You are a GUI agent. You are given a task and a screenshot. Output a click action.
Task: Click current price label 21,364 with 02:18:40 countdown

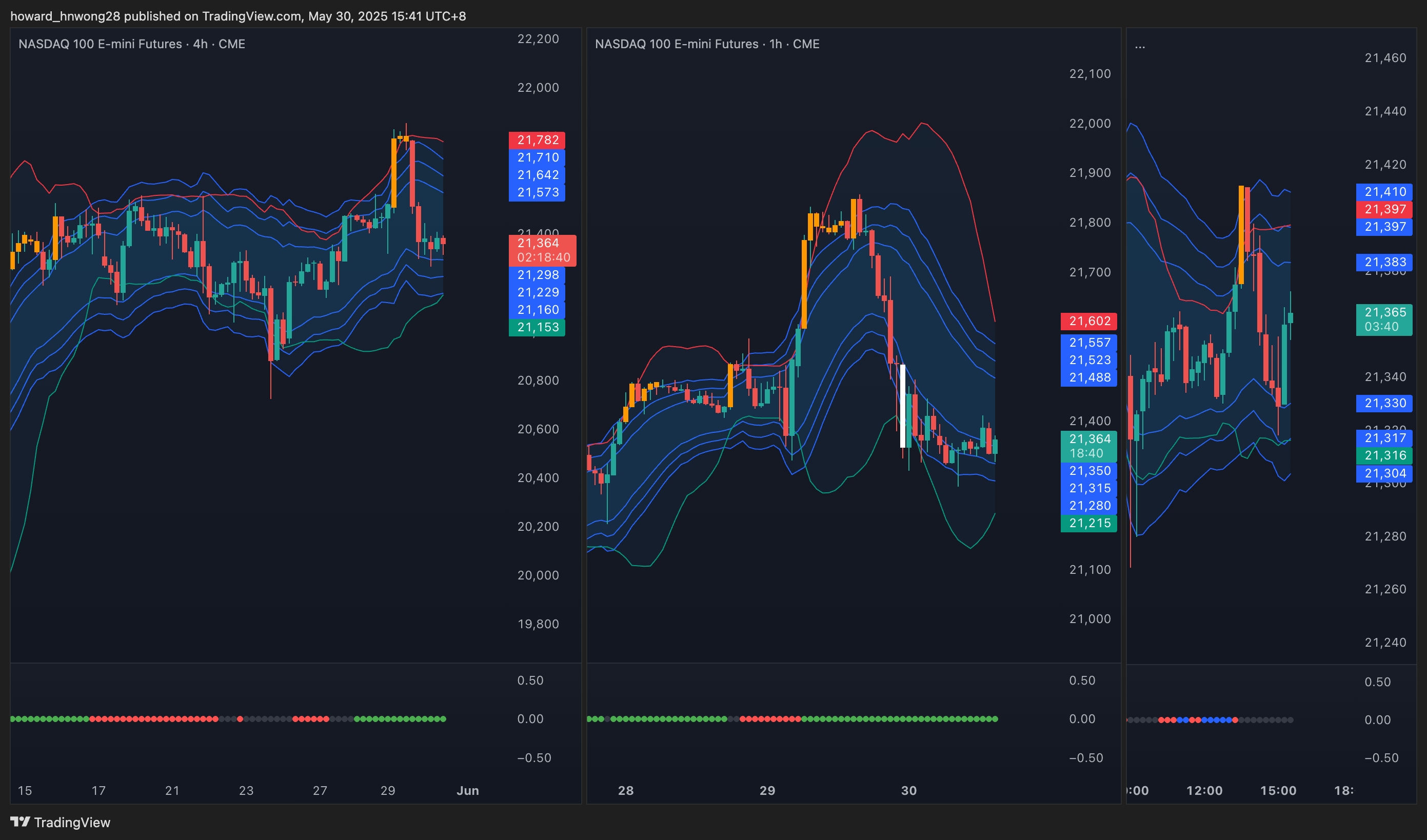(542, 250)
